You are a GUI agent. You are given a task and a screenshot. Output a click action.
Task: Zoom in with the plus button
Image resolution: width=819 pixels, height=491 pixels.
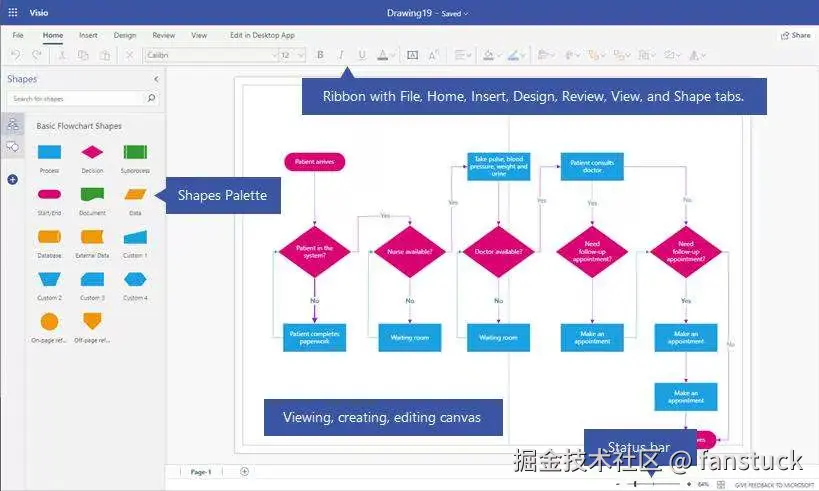pos(689,485)
